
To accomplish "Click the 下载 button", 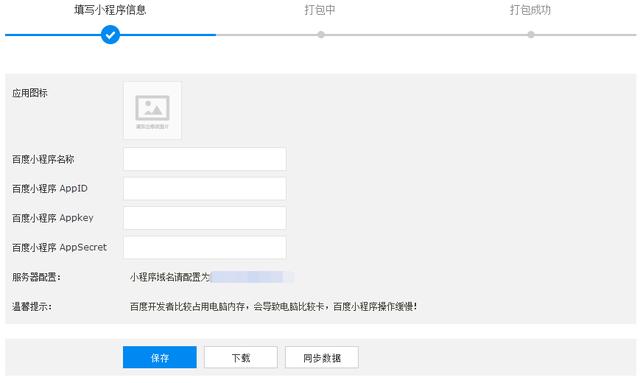I will click(241, 357).
